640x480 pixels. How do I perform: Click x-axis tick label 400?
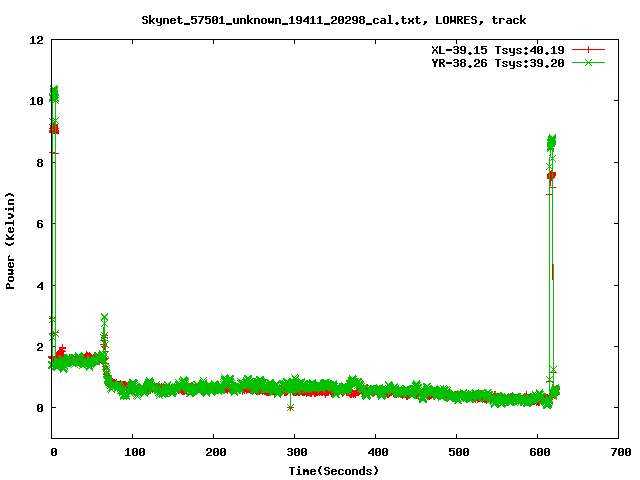[378, 452]
